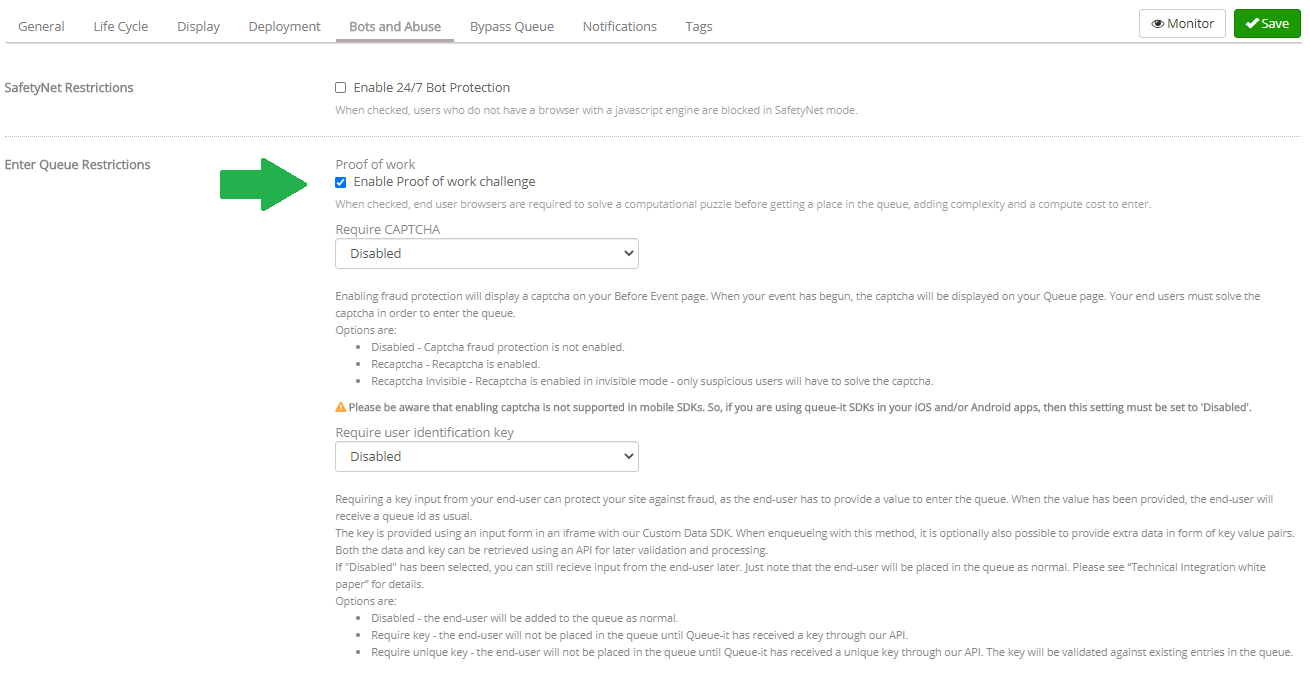Select the Bots and Abuse tab
1310x683 pixels.
(395, 26)
